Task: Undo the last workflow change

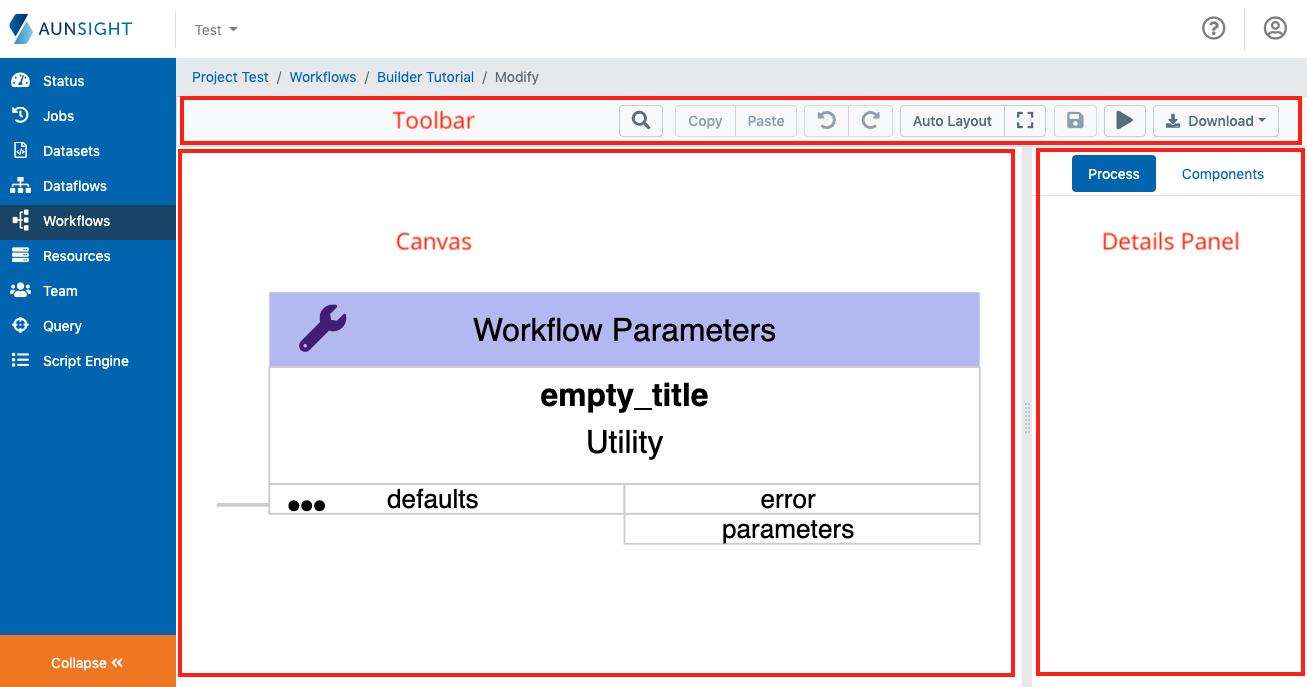Action: [x=826, y=120]
